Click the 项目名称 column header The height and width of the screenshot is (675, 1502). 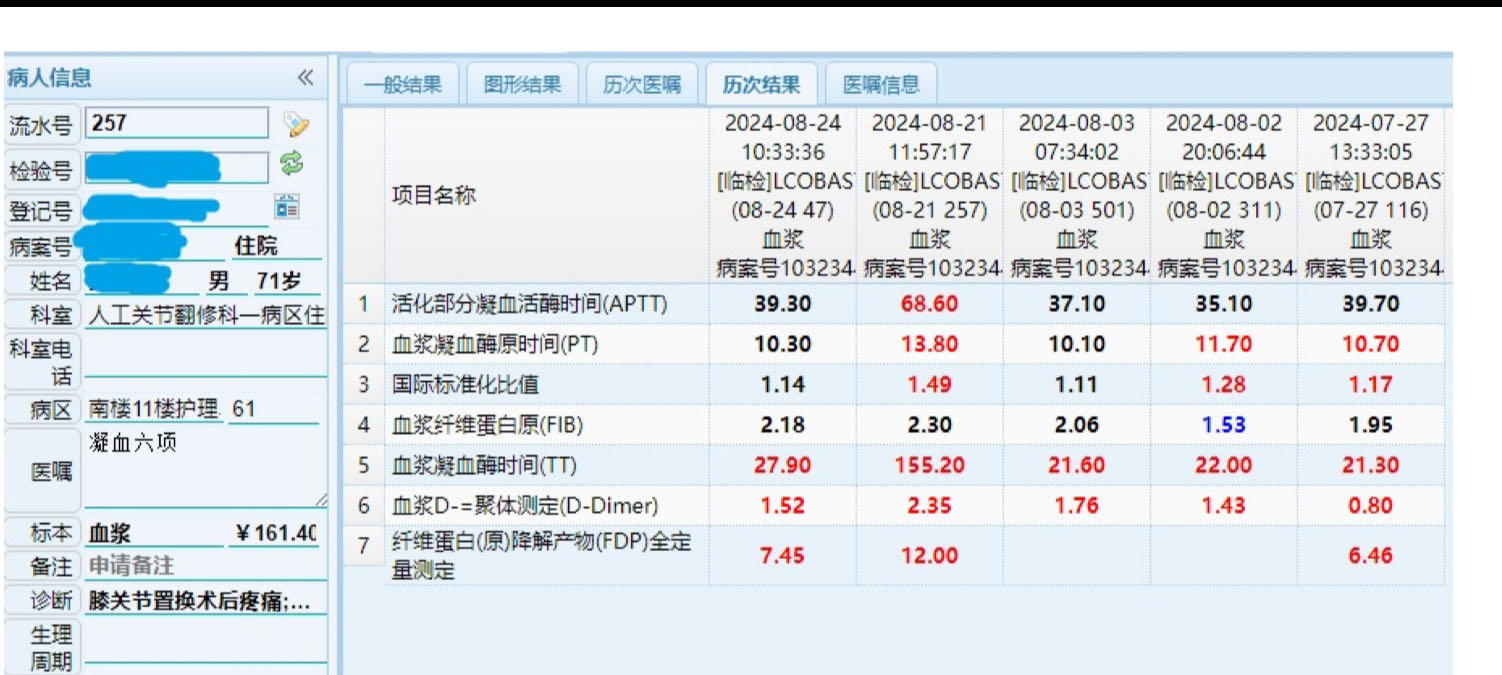(545, 195)
